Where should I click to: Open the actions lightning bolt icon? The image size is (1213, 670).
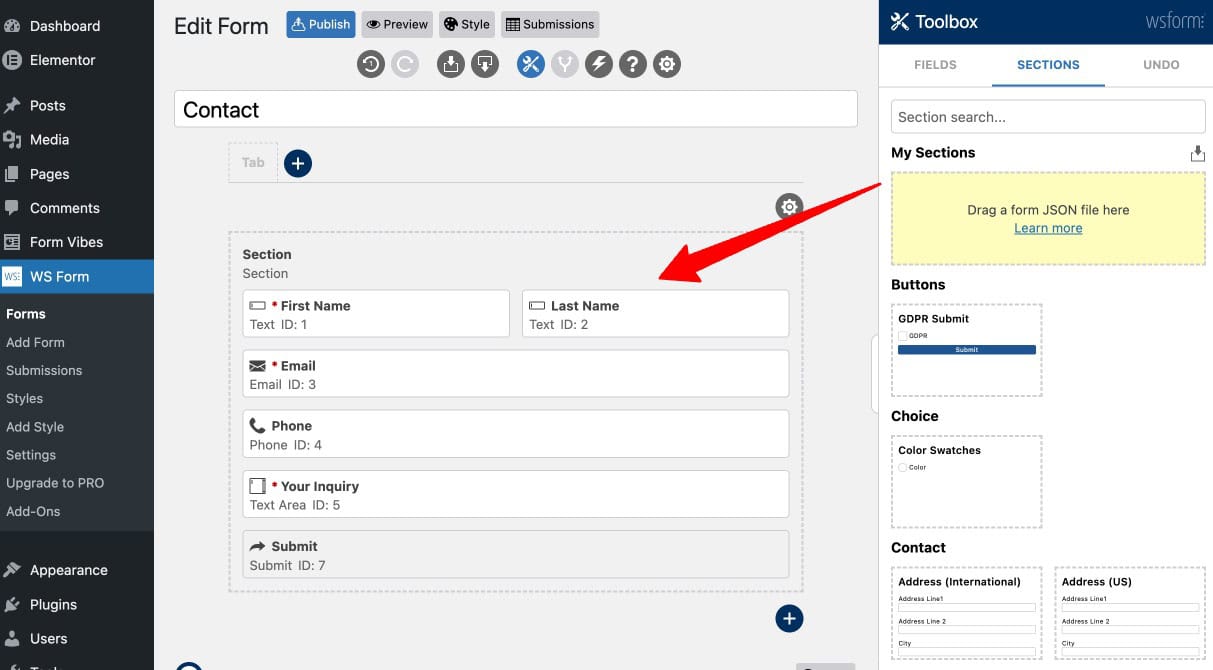pyautogui.click(x=599, y=65)
